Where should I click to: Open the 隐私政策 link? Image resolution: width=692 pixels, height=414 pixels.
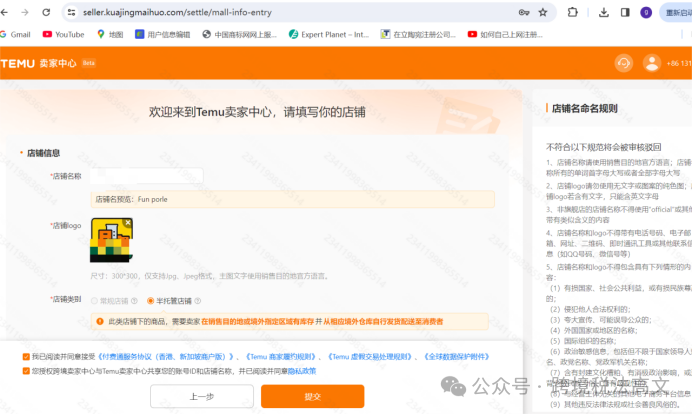(x=302, y=371)
